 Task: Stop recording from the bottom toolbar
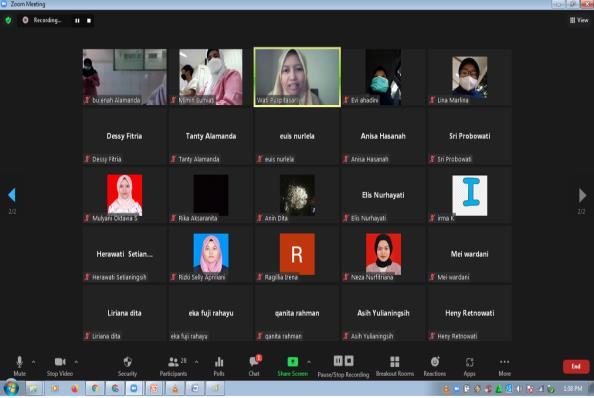pos(349,361)
